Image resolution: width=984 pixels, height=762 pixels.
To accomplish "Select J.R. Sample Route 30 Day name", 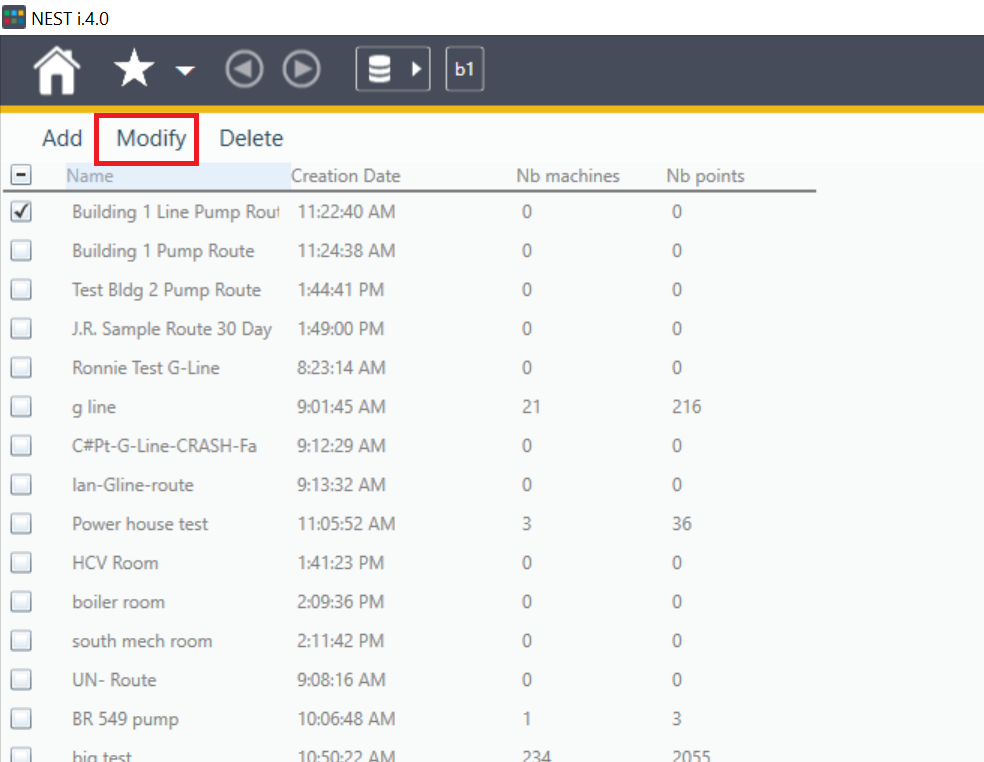I will click(x=172, y=329).
